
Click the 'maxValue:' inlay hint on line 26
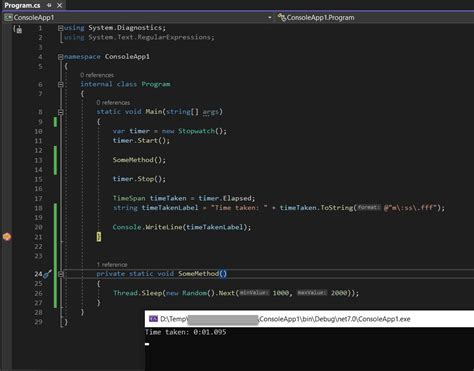pyautogui.click(x=312, y=293)
